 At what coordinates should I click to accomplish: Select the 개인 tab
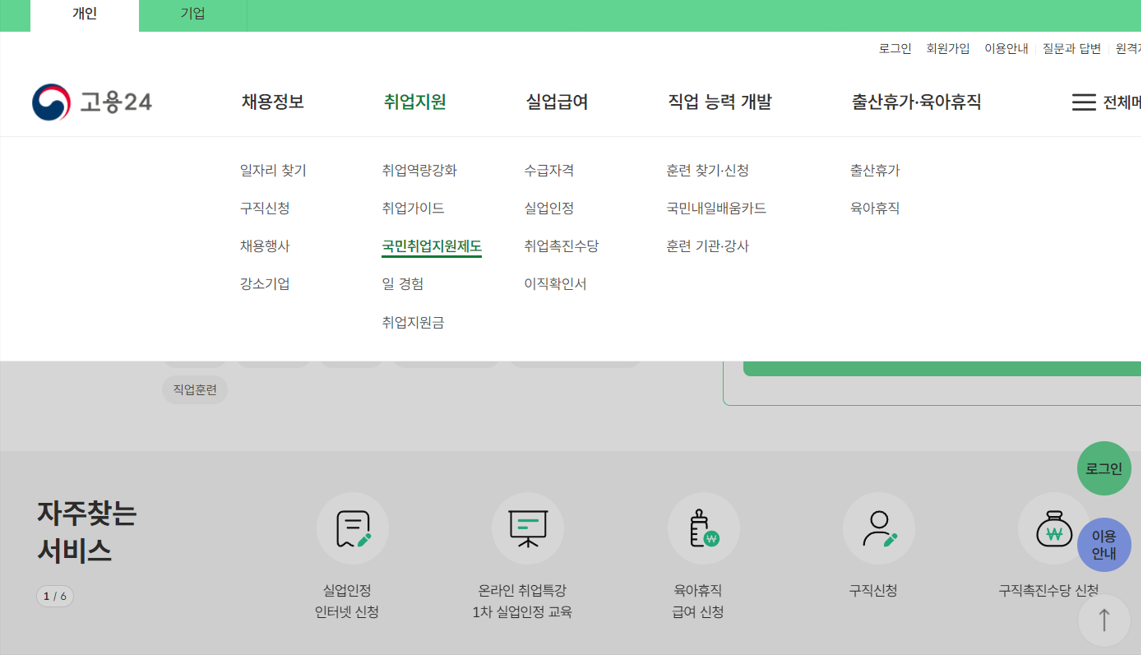pyautogui.click(x=84, y=15)
